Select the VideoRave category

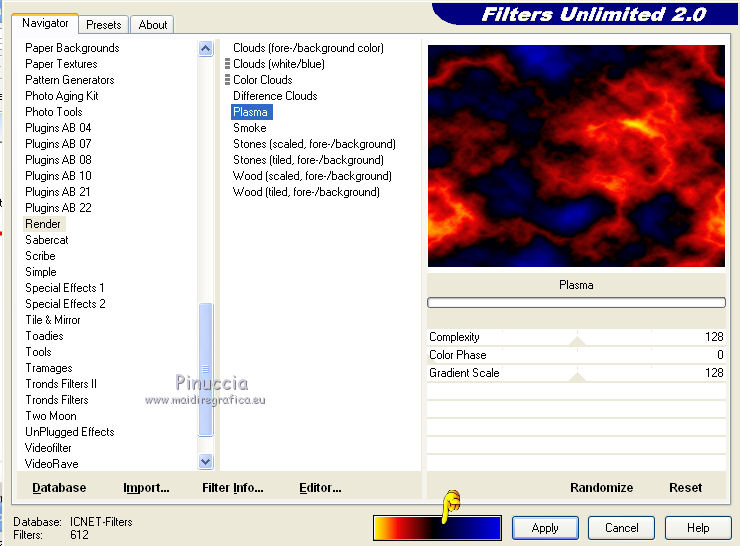click(x=51, y=463)
